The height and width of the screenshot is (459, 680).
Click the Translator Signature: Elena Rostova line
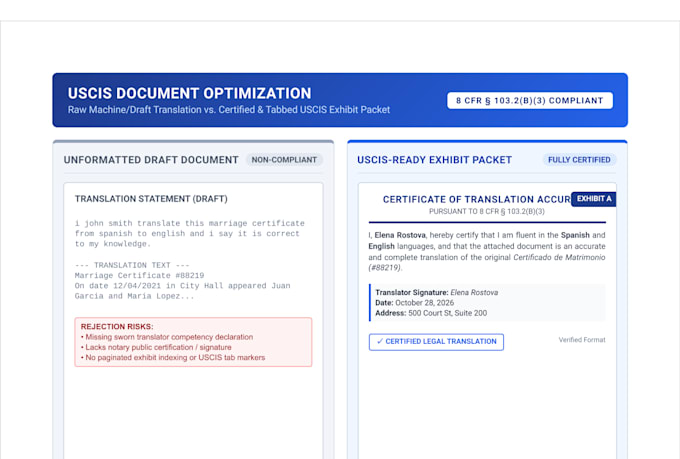pos(436,292)
